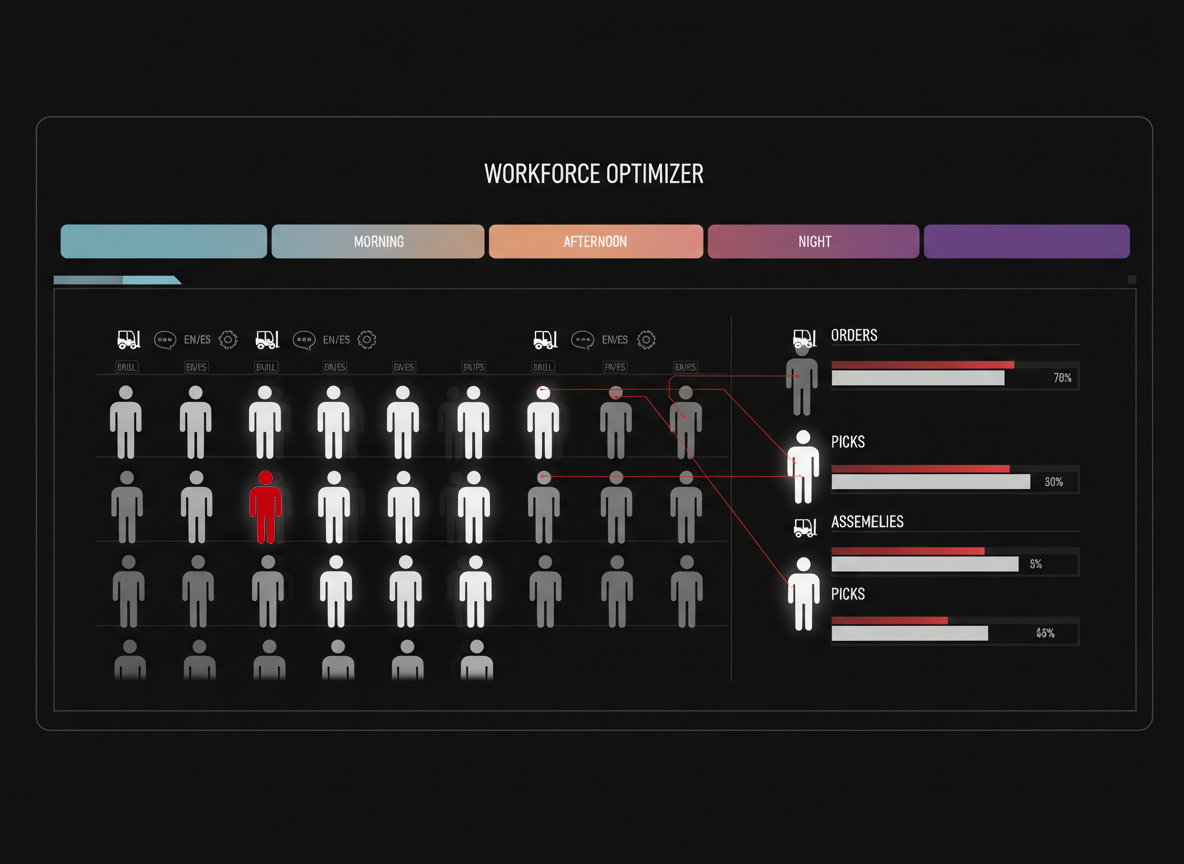Select the glowing worker beside first Picks label
The width and height of the screenshot is (1184, 864).
[803, 467]
